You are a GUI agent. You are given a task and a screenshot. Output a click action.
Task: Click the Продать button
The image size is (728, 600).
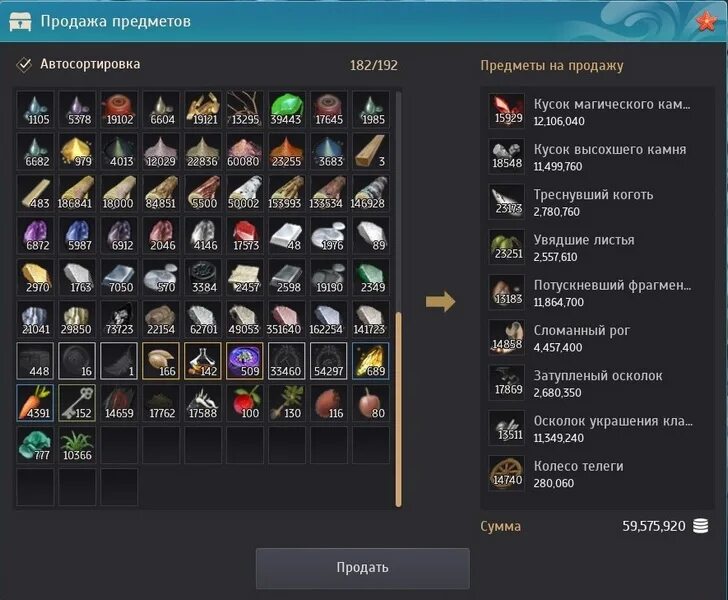363,567
